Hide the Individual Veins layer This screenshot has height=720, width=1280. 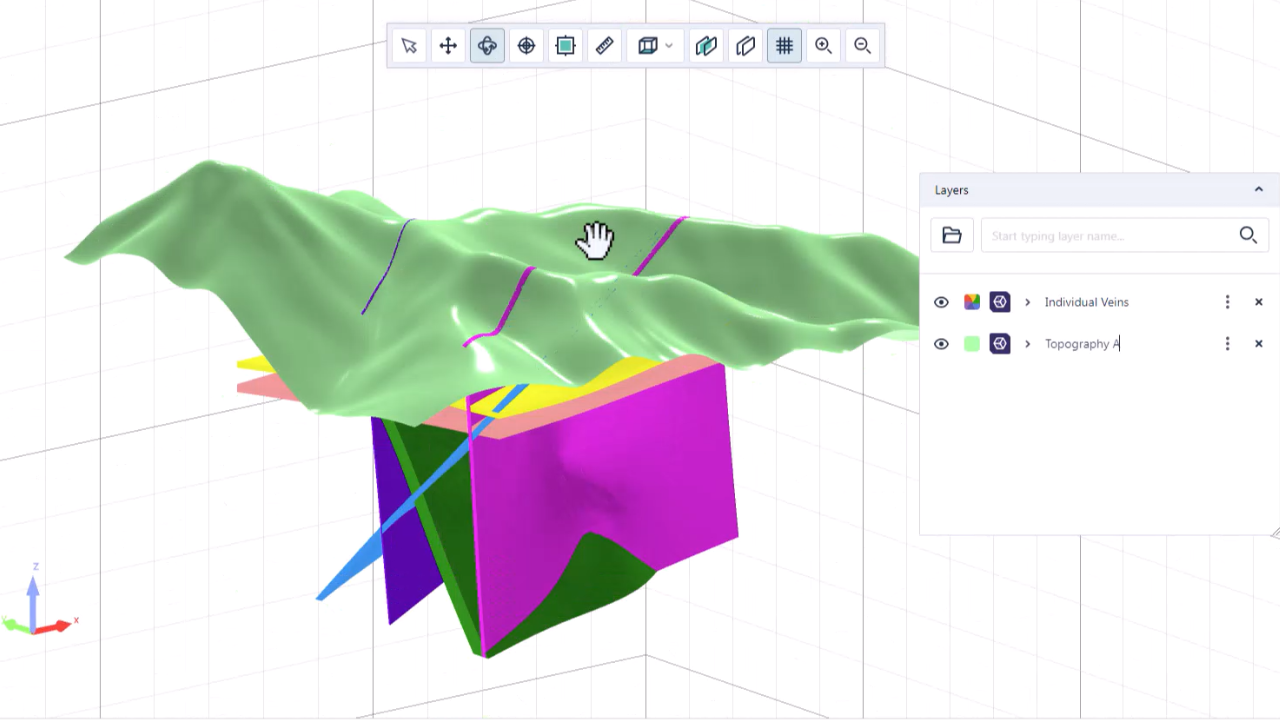941,302
